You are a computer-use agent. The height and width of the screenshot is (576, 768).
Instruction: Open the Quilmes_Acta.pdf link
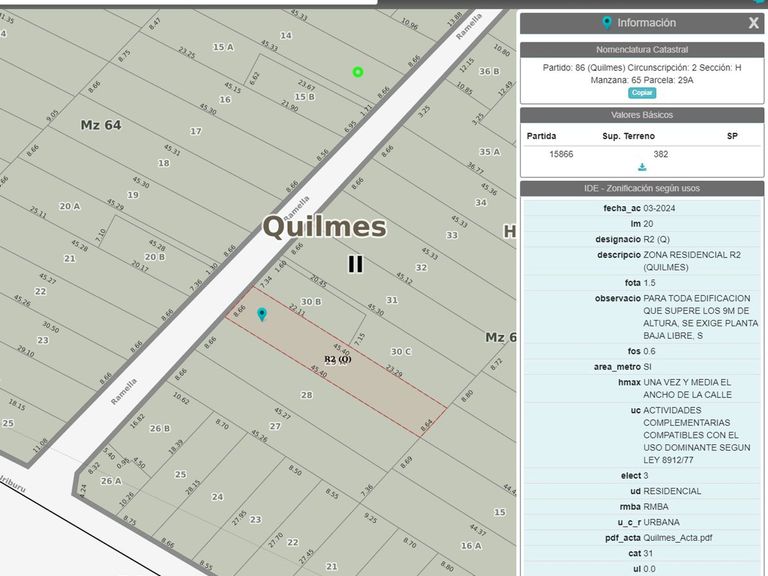point(677,538)
